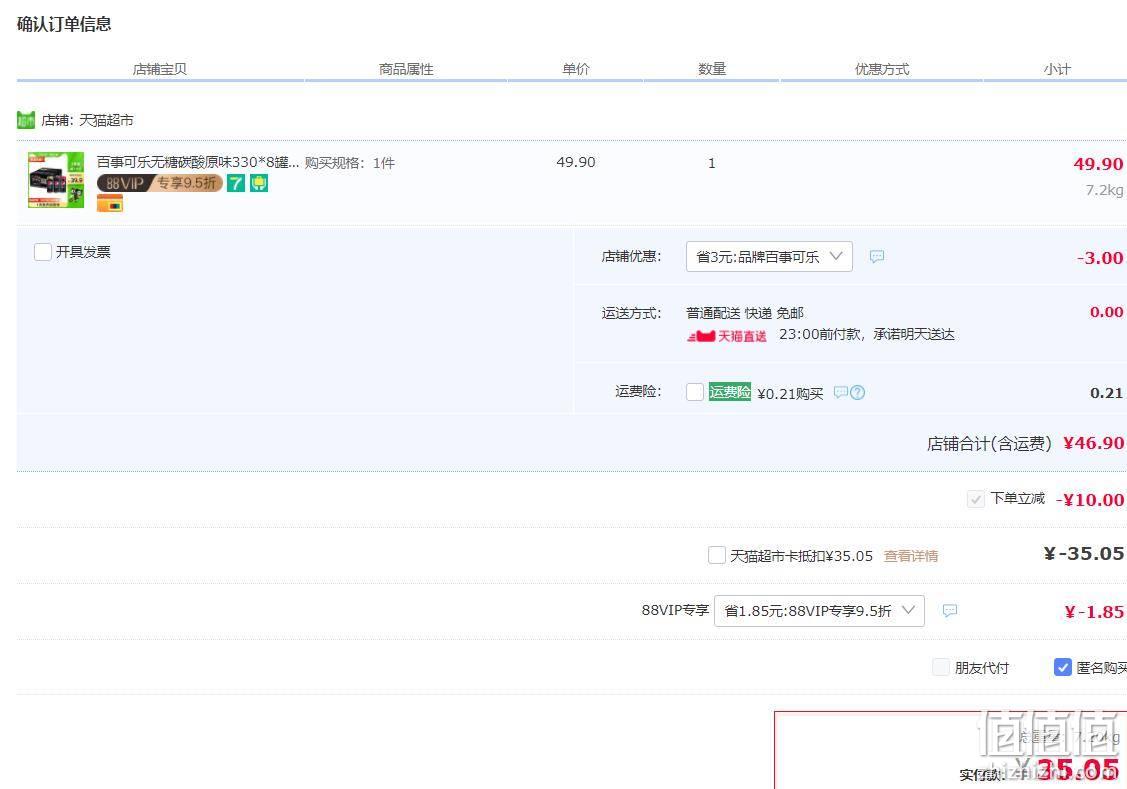Viewport: 1127px width, 789px height.
Task: Click the orange card icon under the product
Action: 110,204
